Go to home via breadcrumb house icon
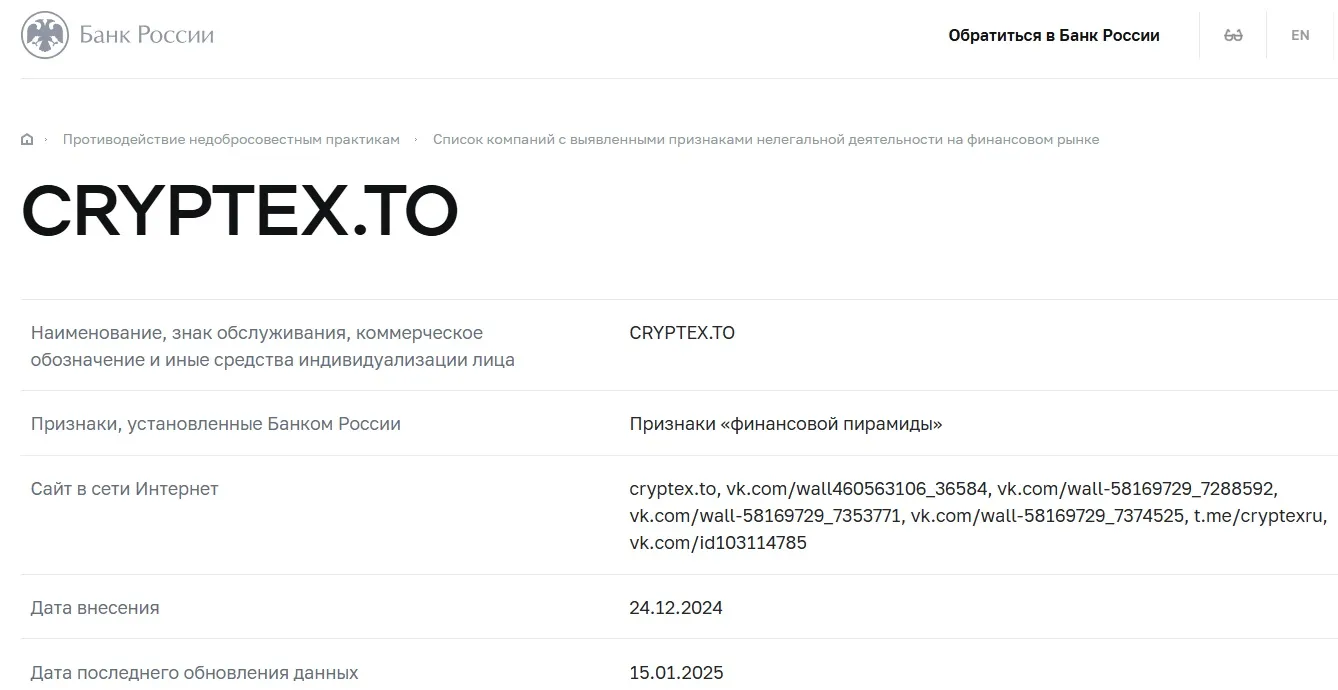 pyautogui.click(x=27, y=139)
